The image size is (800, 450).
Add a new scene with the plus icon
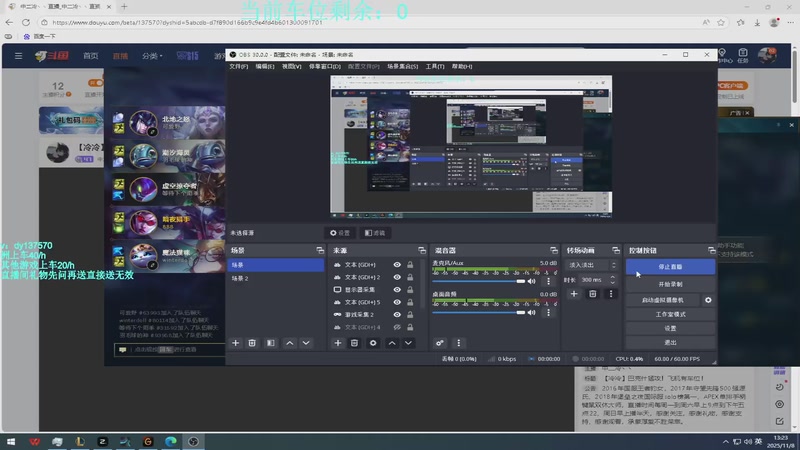point(235,343)
